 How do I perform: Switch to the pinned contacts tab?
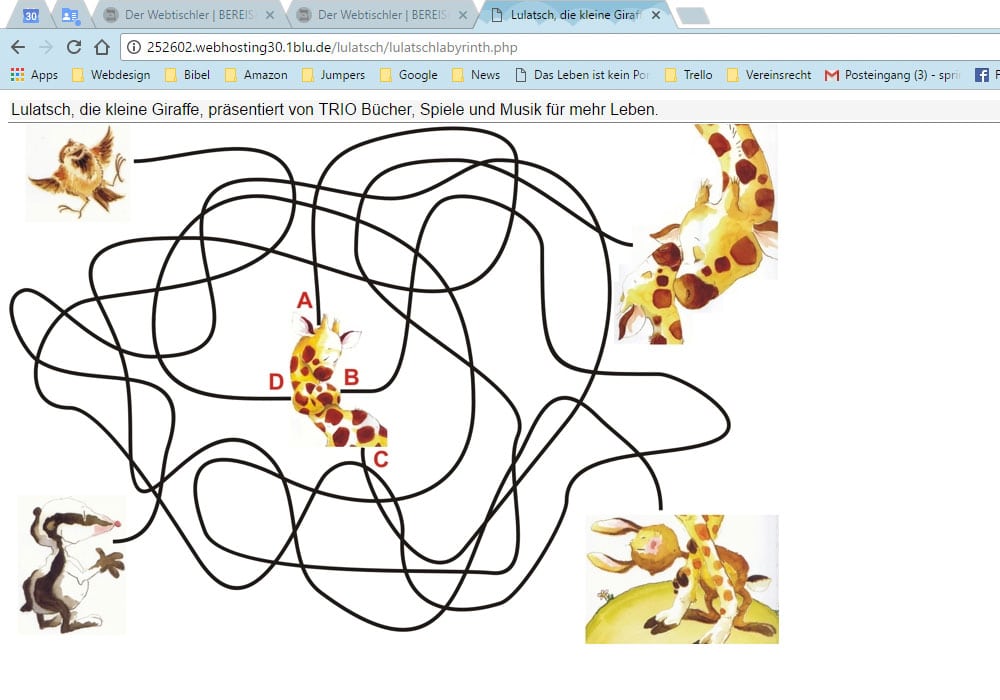(x=70, y=15)
